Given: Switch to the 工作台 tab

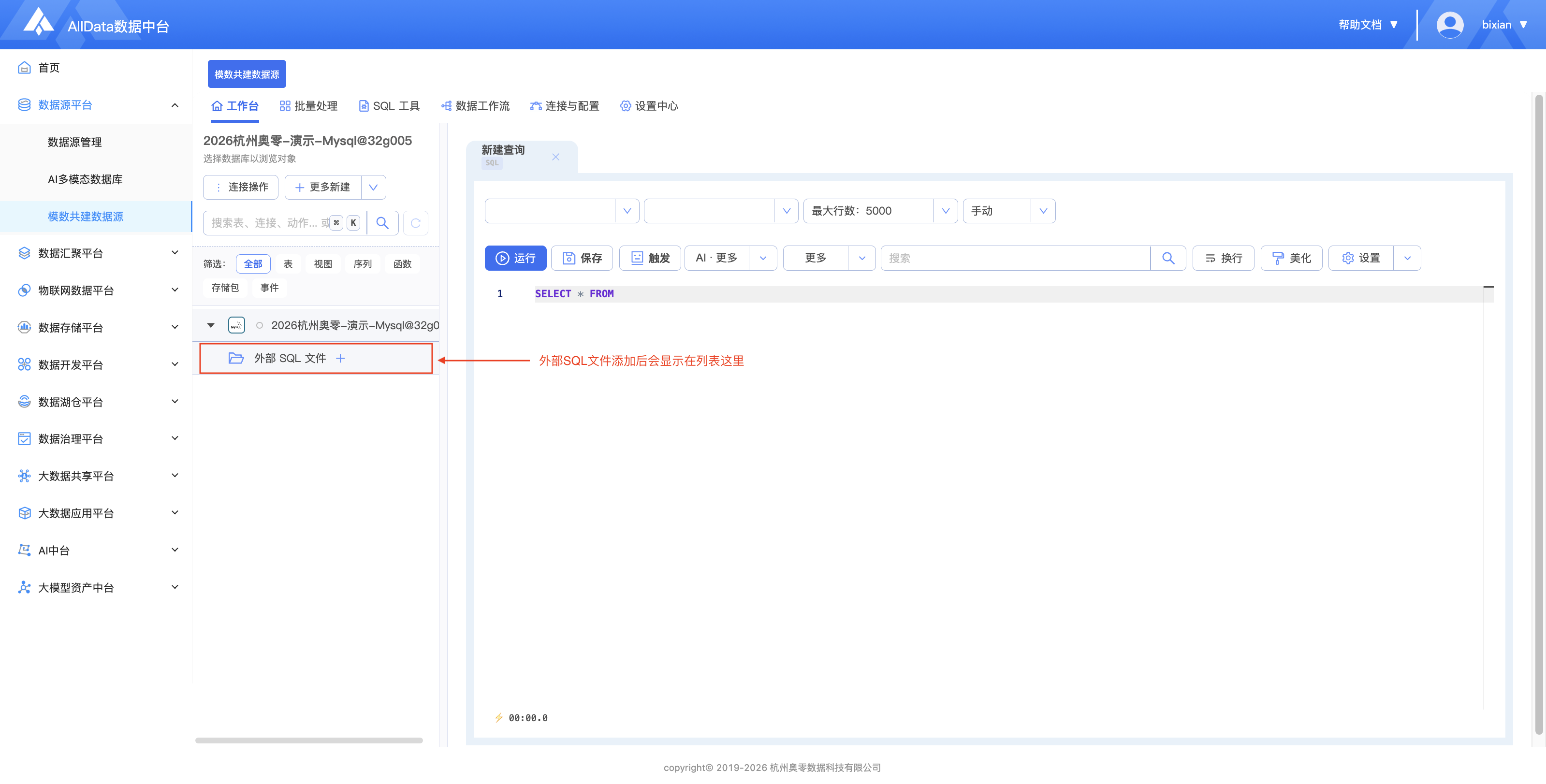Looking at the screenshot, I should [x=234, y=106].
